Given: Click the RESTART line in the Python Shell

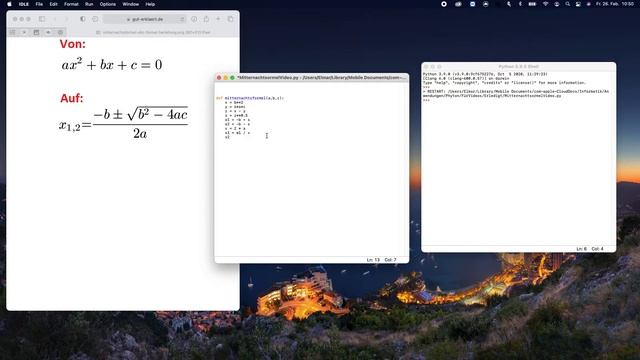Looking at the screenshot, I should pos(516,93).
